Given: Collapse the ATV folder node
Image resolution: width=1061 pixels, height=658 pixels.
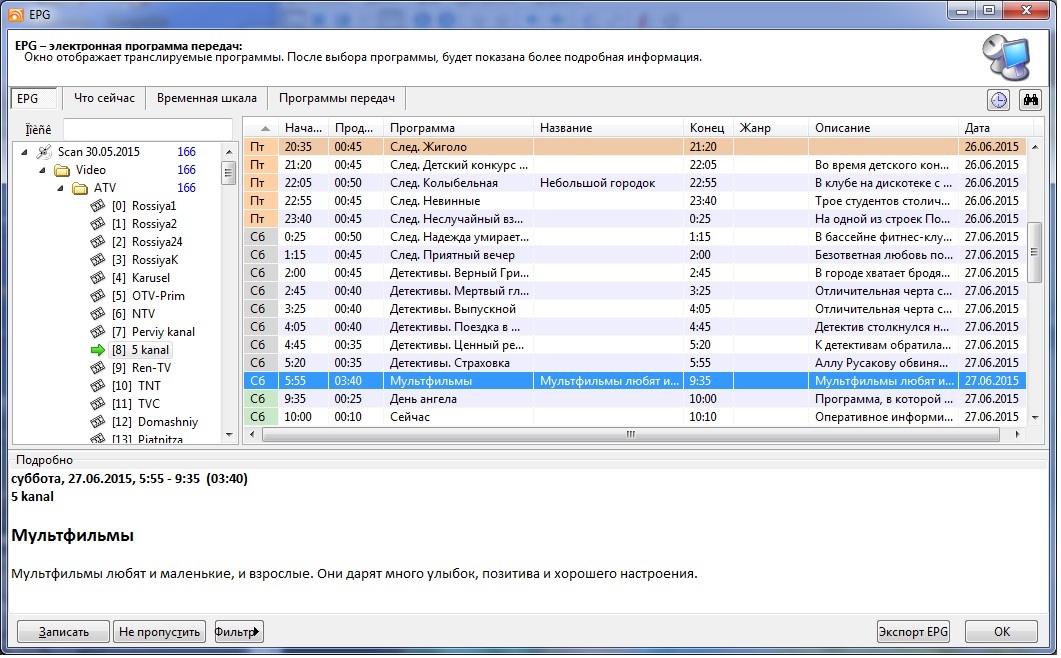Looking at the screenshot, I should pos(60,188).
